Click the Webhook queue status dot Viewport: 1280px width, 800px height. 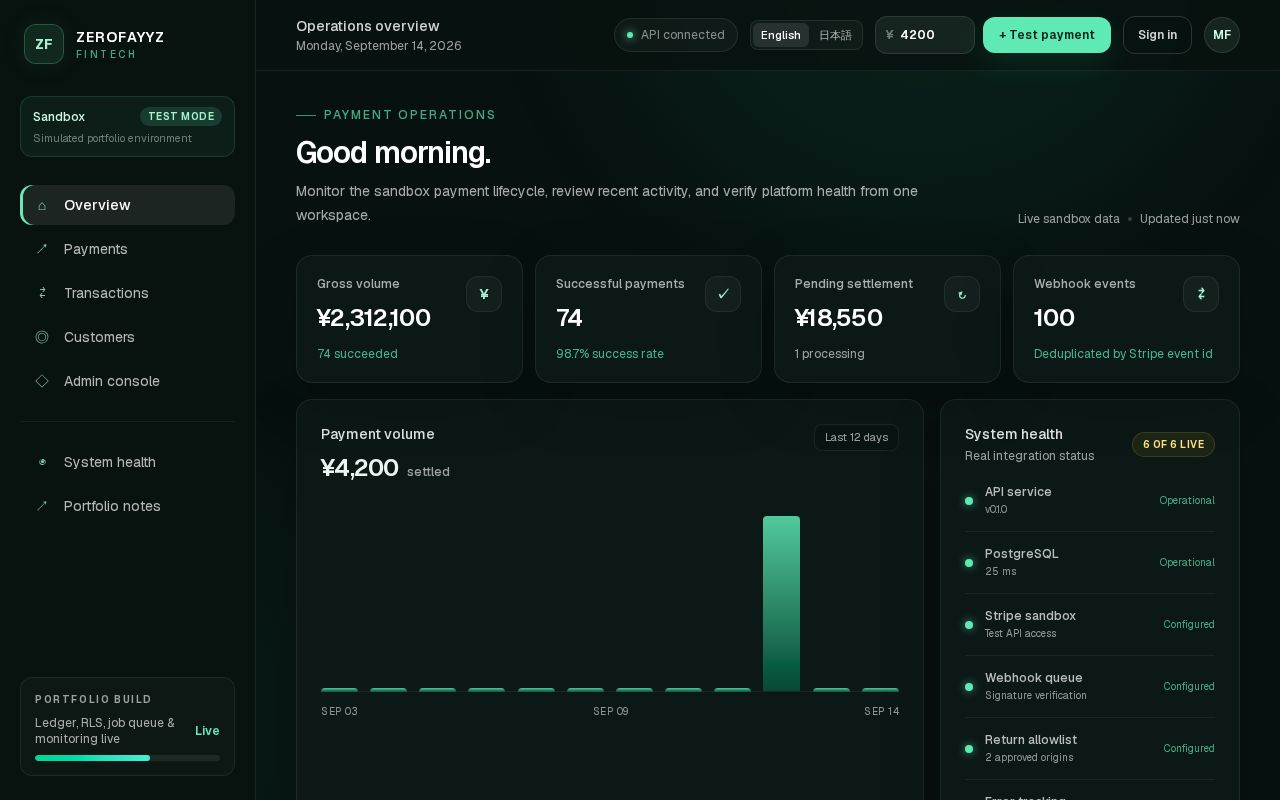pyautogui.click(x=969, y=687)
